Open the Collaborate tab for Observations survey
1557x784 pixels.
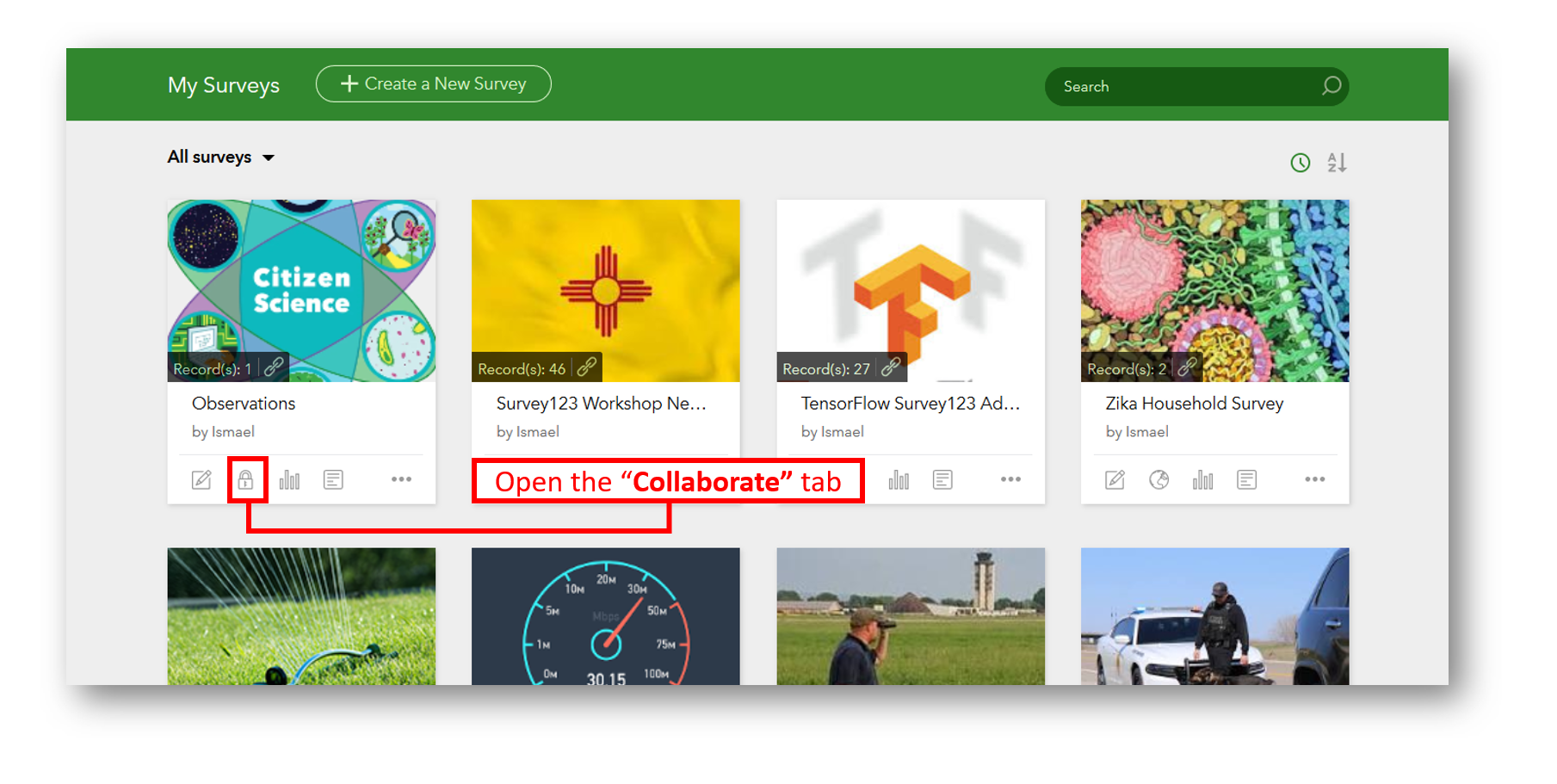pos(248,479)
